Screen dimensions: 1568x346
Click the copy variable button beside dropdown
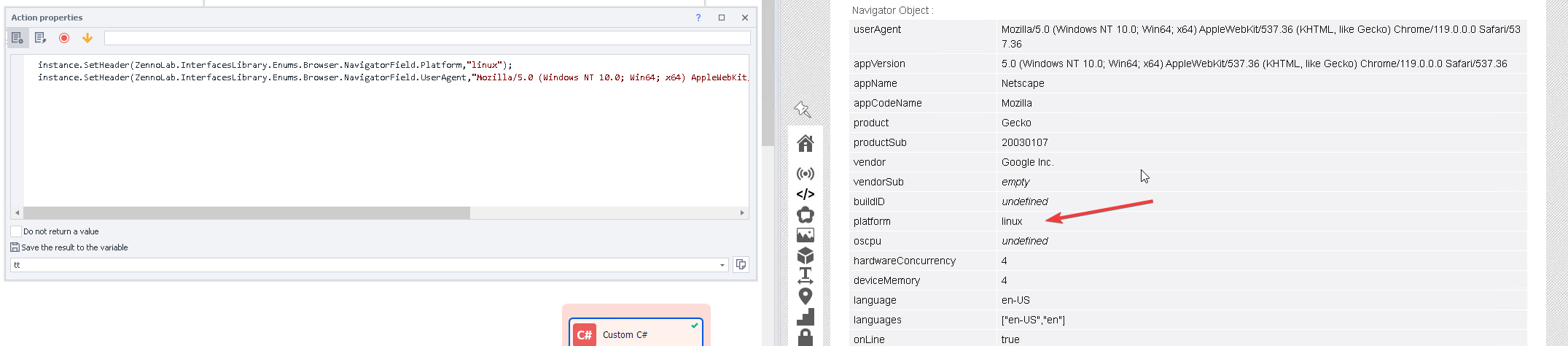(x=741, y=264)
